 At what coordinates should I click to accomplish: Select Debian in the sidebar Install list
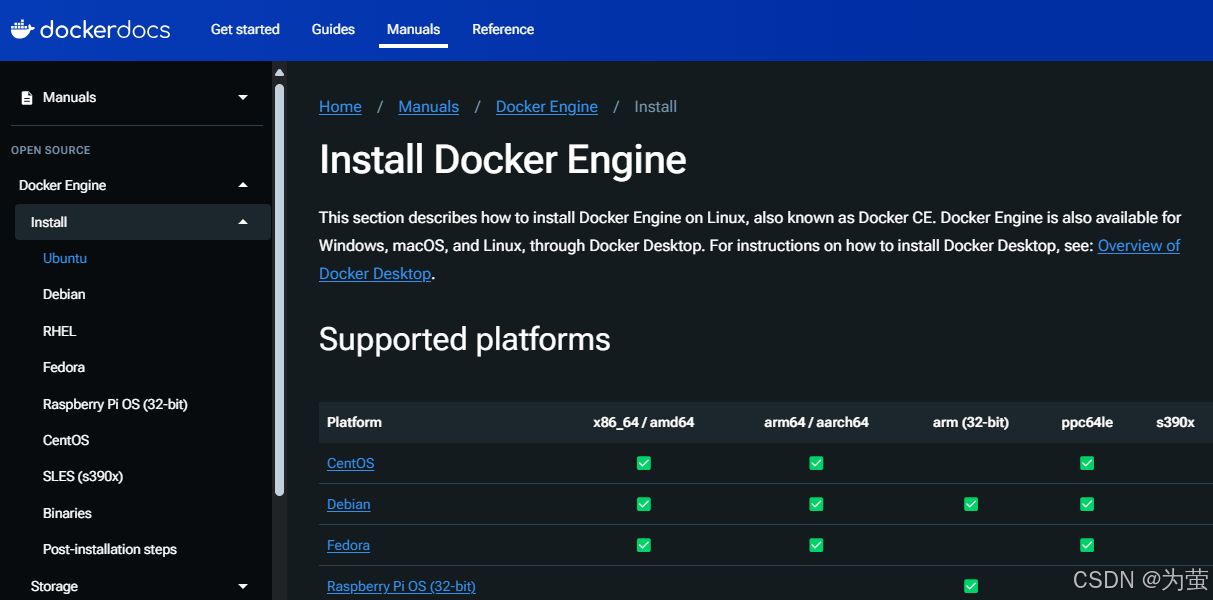(x=64, y=294)
